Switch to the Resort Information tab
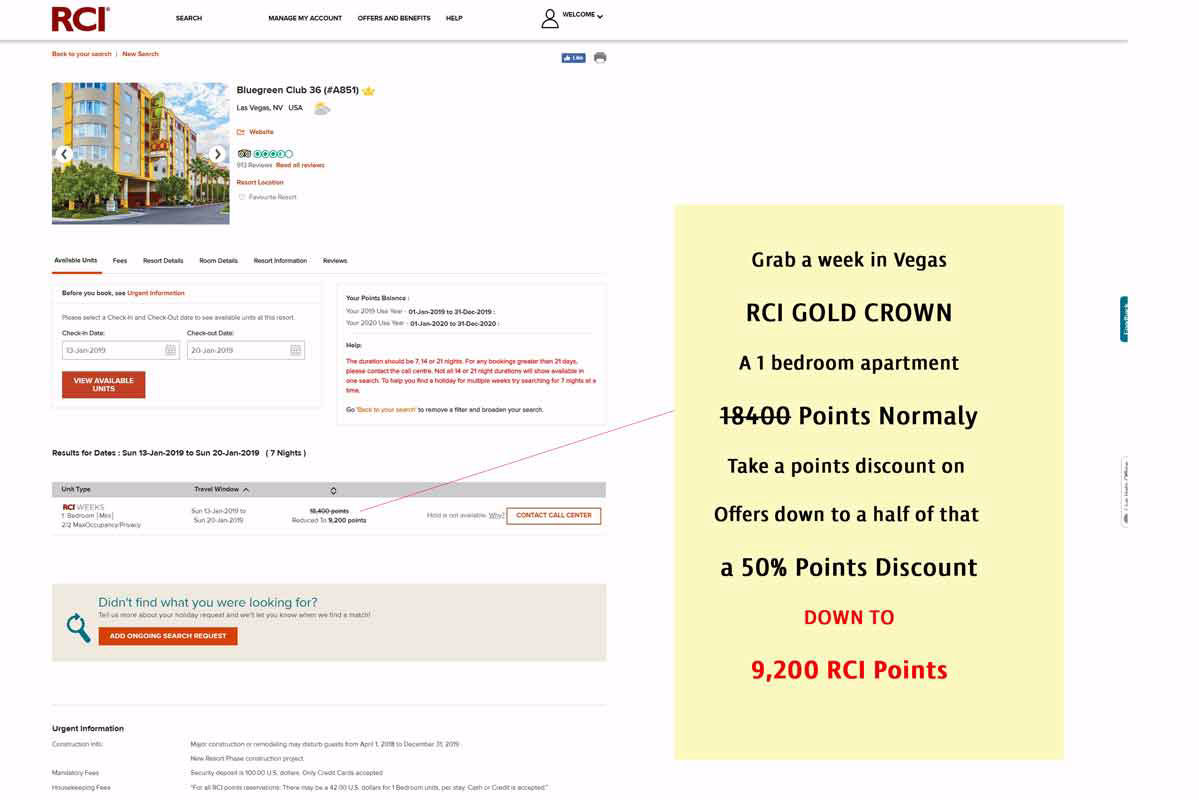The width and height of the screenshot is (1199, 800). tap(281, 261)
